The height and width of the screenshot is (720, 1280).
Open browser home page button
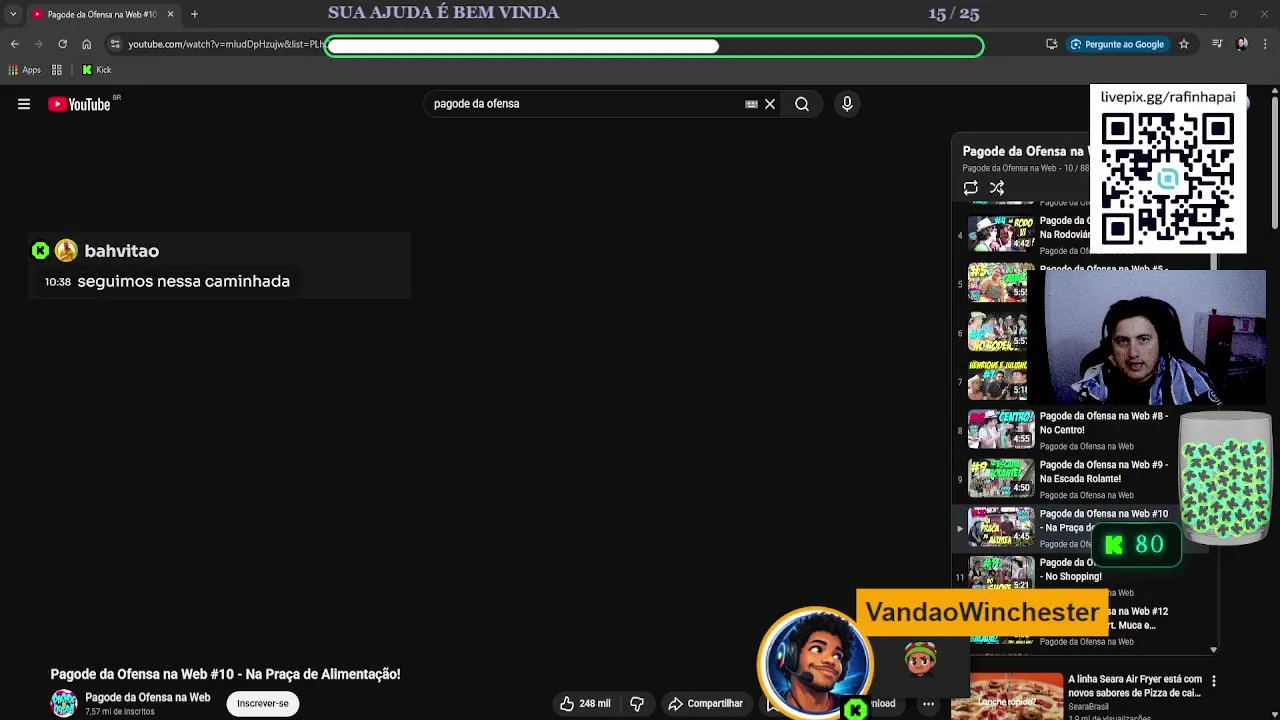tap(86, 44)
